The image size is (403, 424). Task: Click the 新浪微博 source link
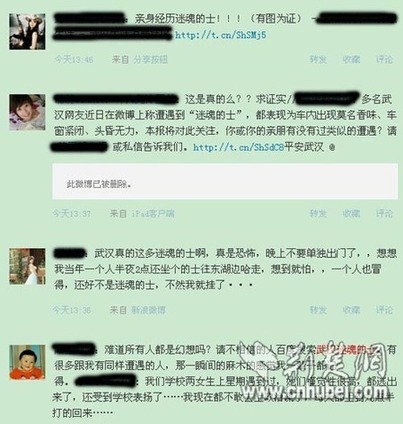tap(148, 310)
